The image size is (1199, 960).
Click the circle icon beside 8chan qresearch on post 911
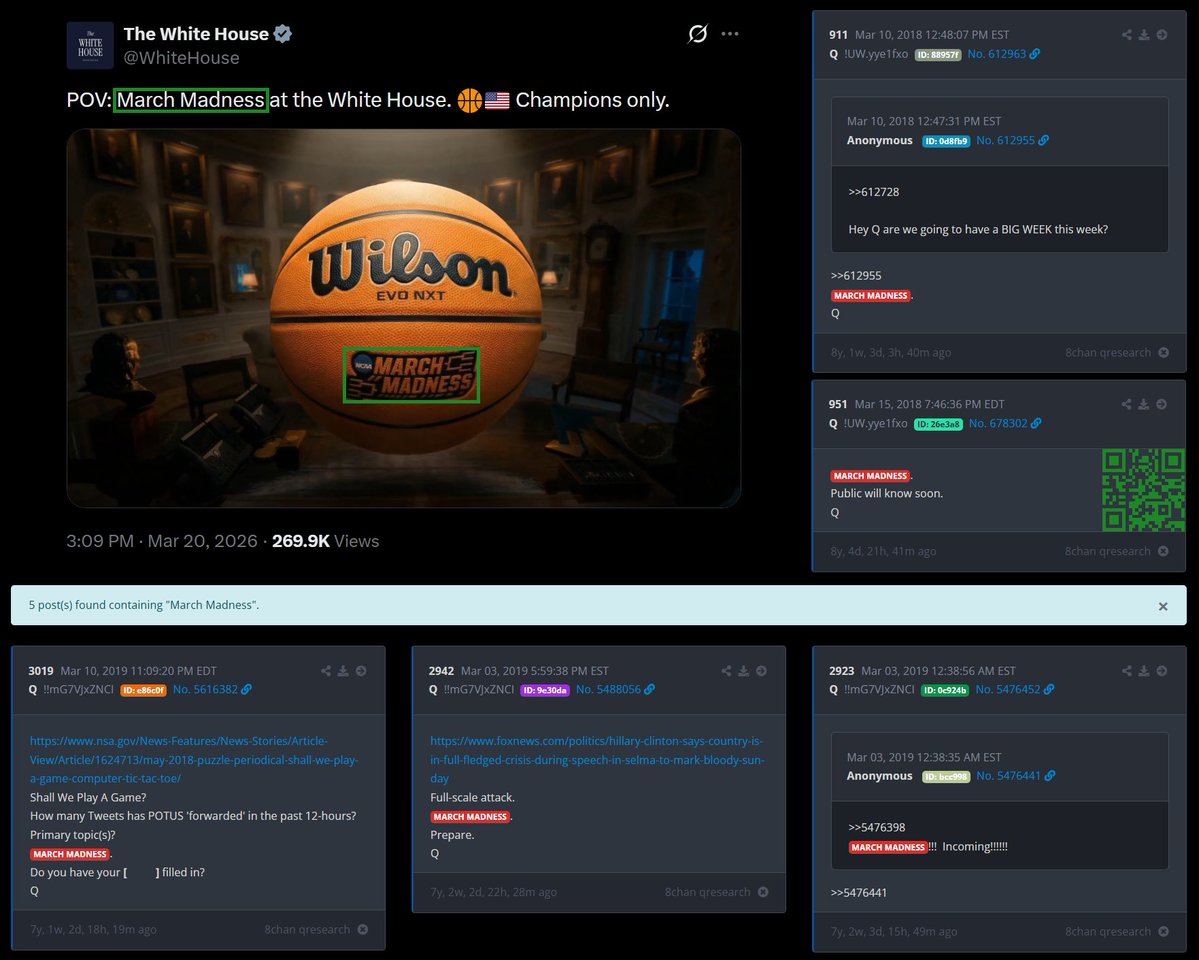click(x=1163, y=353)
